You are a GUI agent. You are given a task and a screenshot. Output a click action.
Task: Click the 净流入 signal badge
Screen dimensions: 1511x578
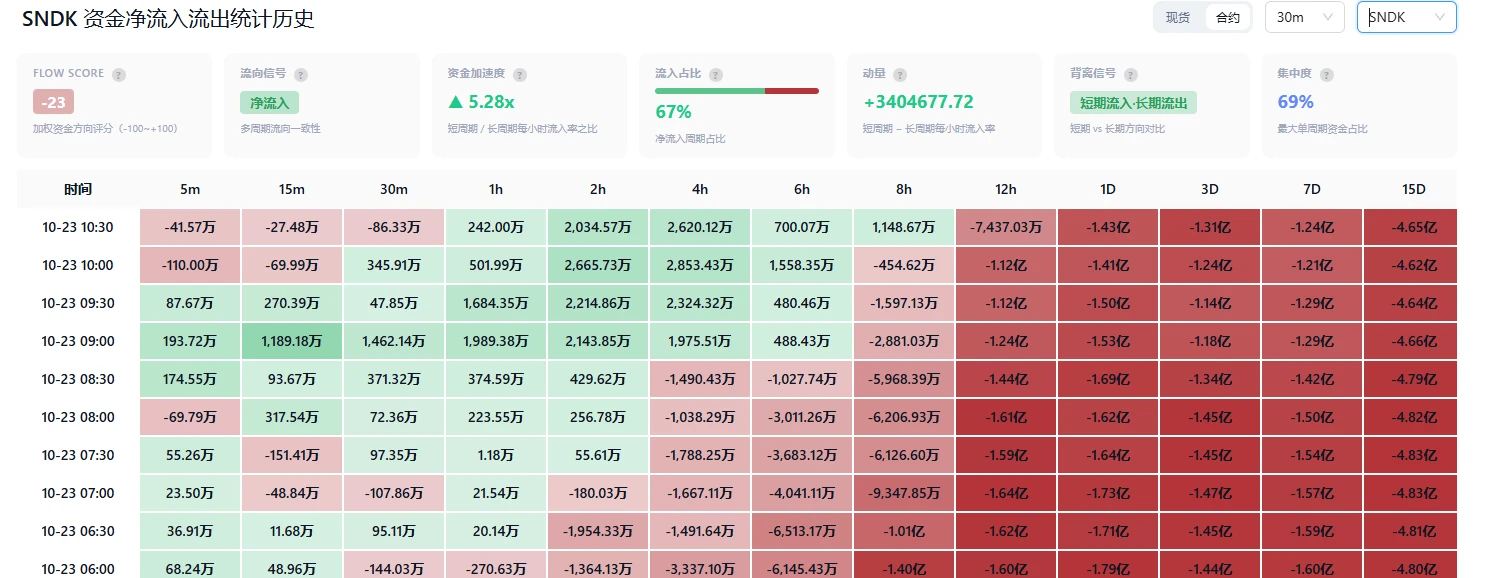(269, 102)
